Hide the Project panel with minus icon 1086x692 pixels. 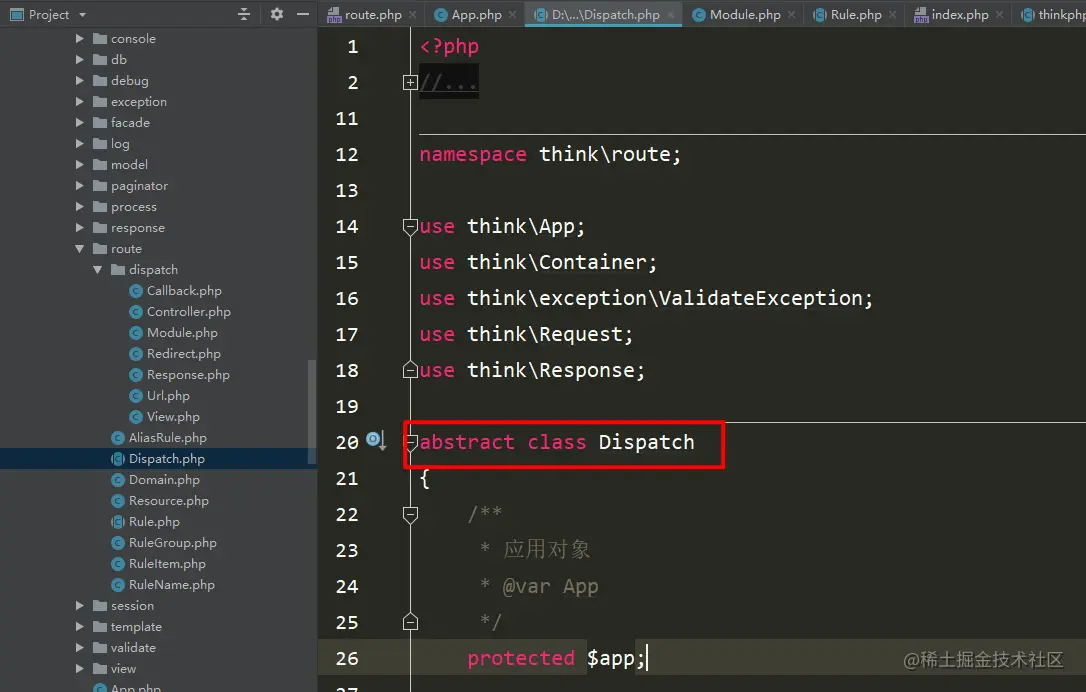(303, 14)
